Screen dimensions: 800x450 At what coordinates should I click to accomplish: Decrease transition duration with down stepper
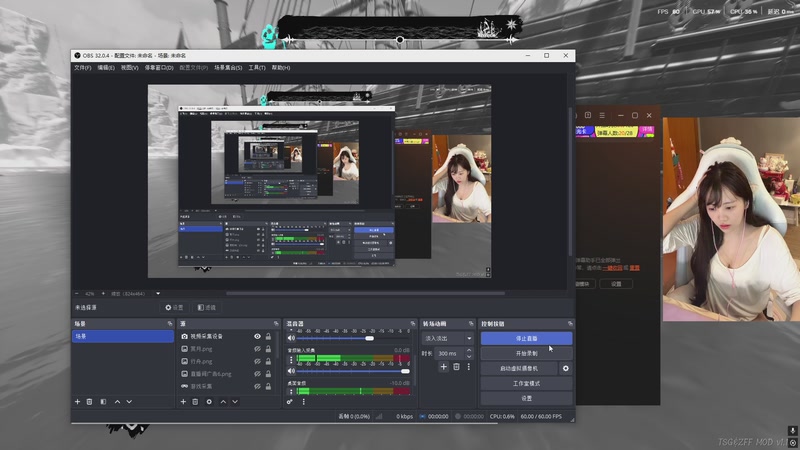coord(469,356)
